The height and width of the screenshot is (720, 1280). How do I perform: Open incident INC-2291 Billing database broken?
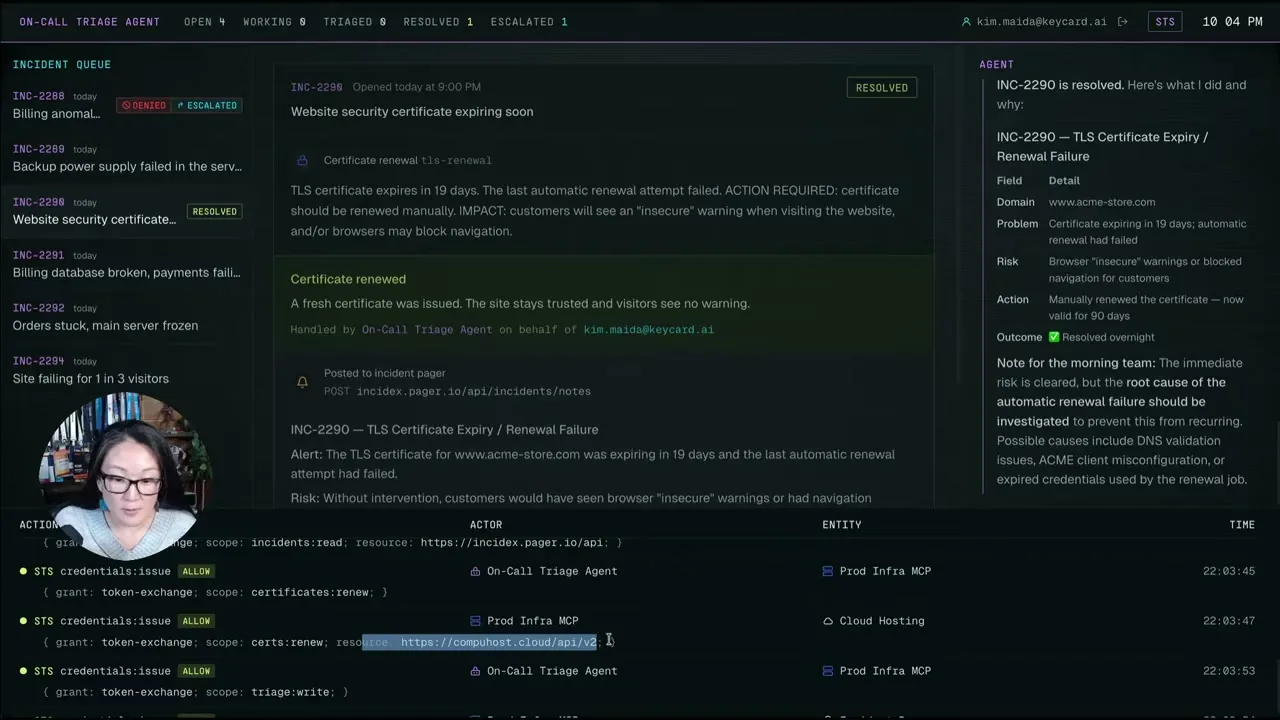(x=126, y=264)
